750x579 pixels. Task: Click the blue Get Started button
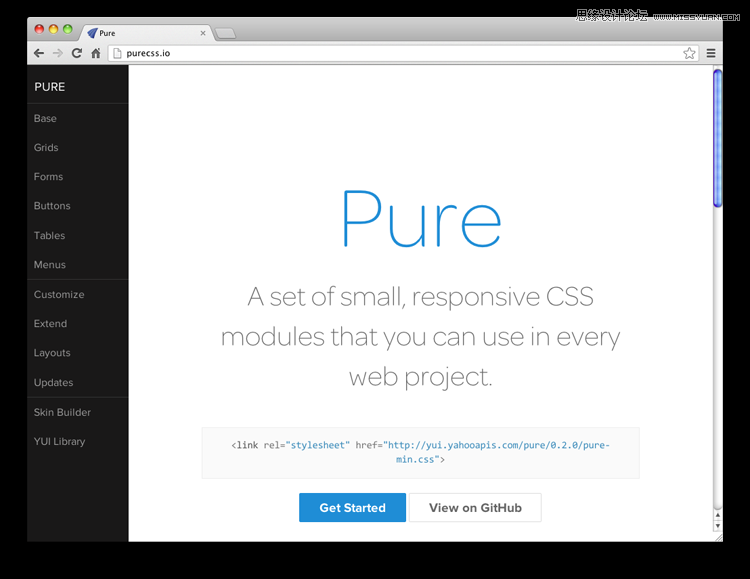coord(353,508)
